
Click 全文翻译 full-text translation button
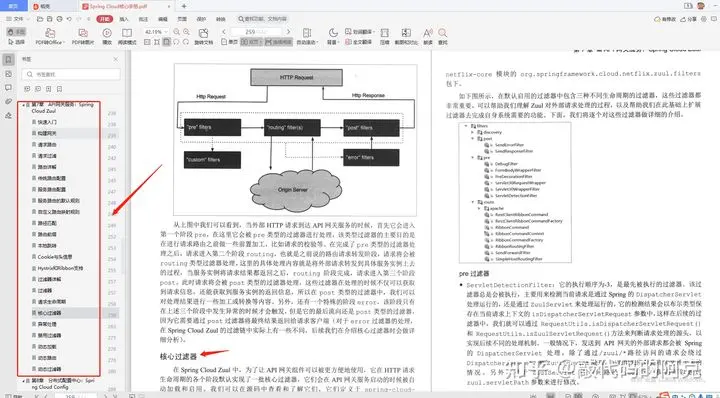coord(358,42)
